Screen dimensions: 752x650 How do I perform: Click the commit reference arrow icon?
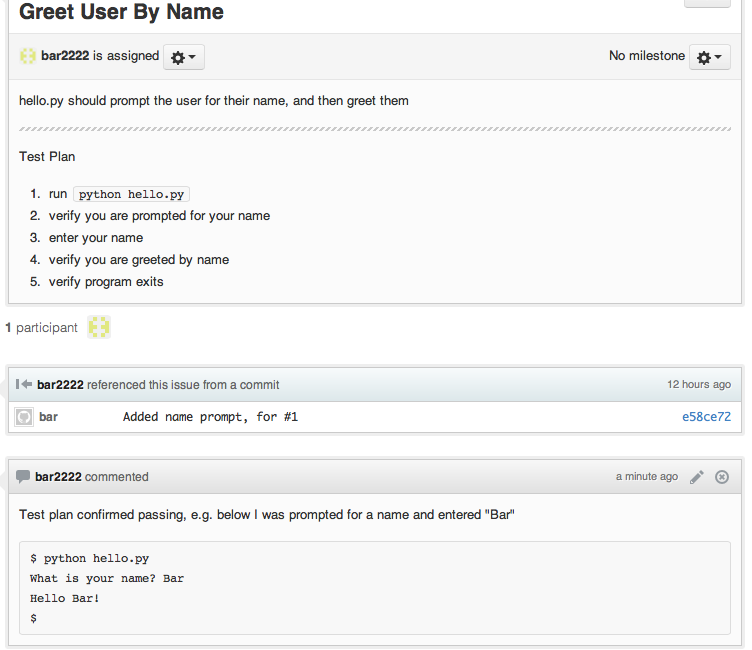coord(24,385)
